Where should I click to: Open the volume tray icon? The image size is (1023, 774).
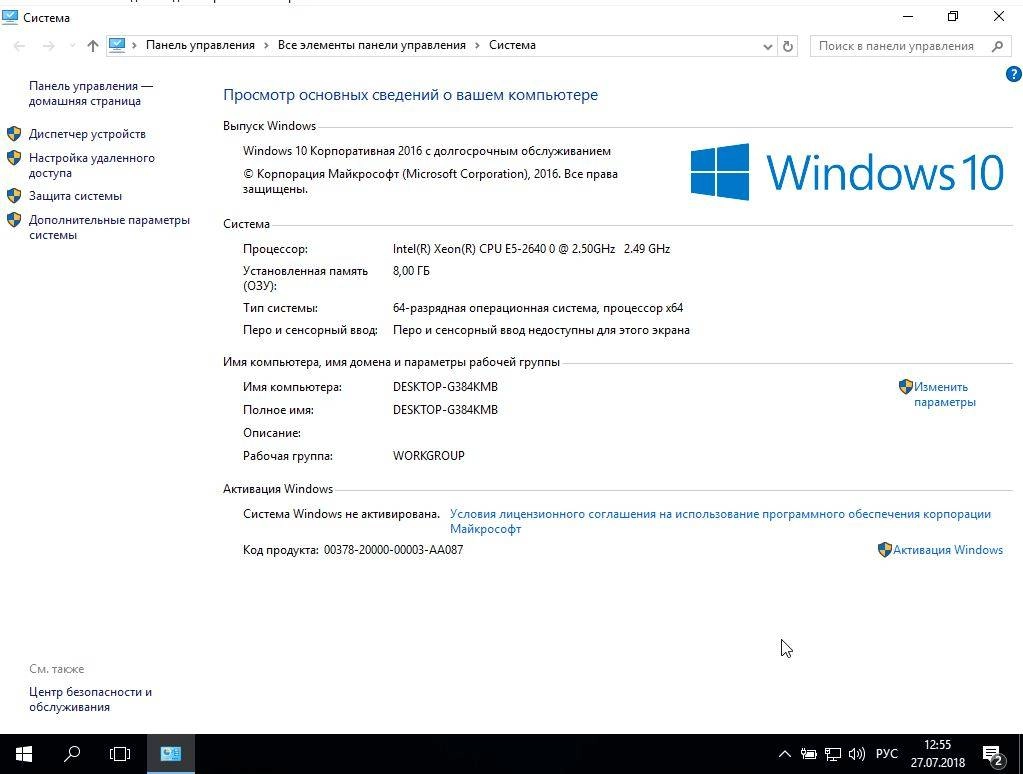pos(857,754)
